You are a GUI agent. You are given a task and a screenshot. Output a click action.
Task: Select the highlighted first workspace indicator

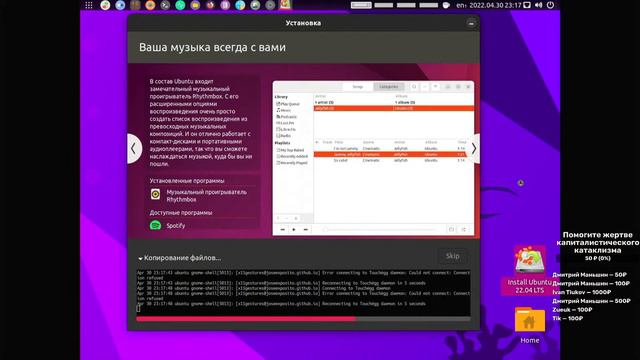pos(361,5)
